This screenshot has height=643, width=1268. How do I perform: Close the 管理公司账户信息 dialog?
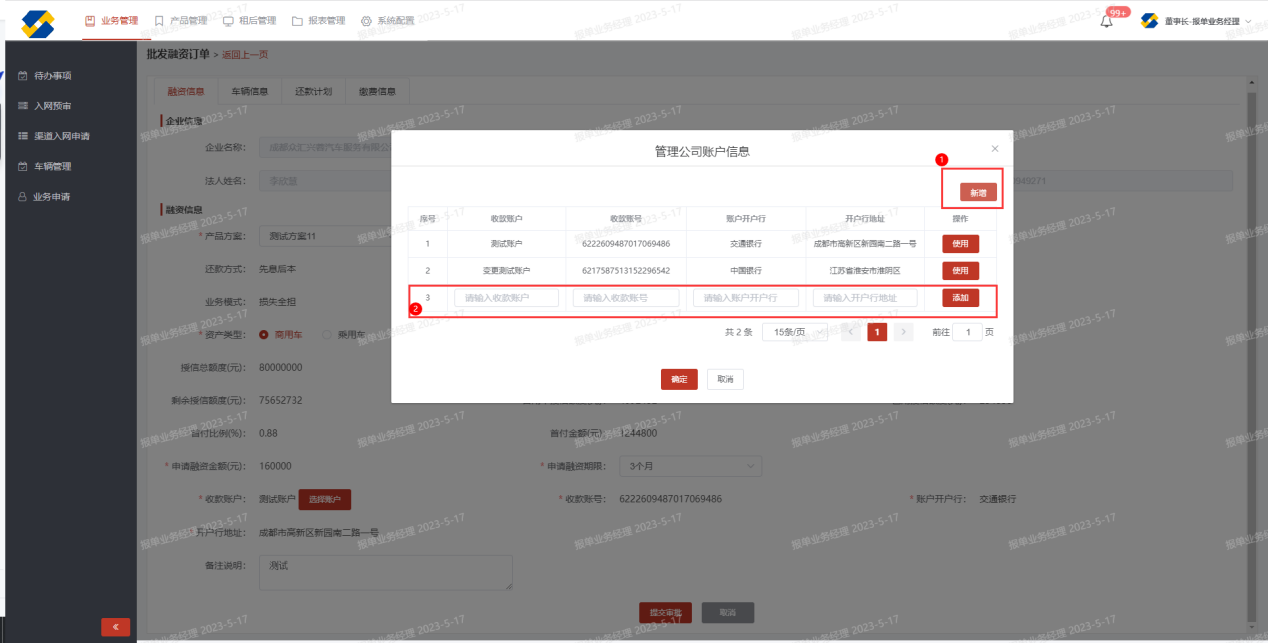(994, 148)
